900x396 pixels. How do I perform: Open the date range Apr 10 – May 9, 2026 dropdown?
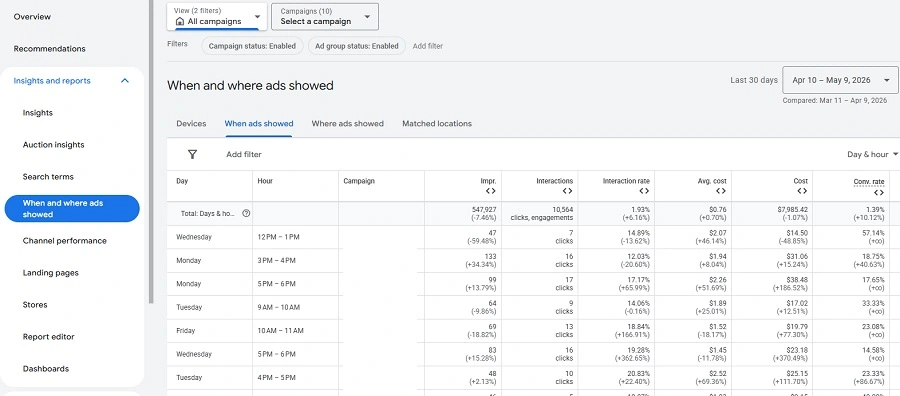pyautogui.click(x=840, y=80)
